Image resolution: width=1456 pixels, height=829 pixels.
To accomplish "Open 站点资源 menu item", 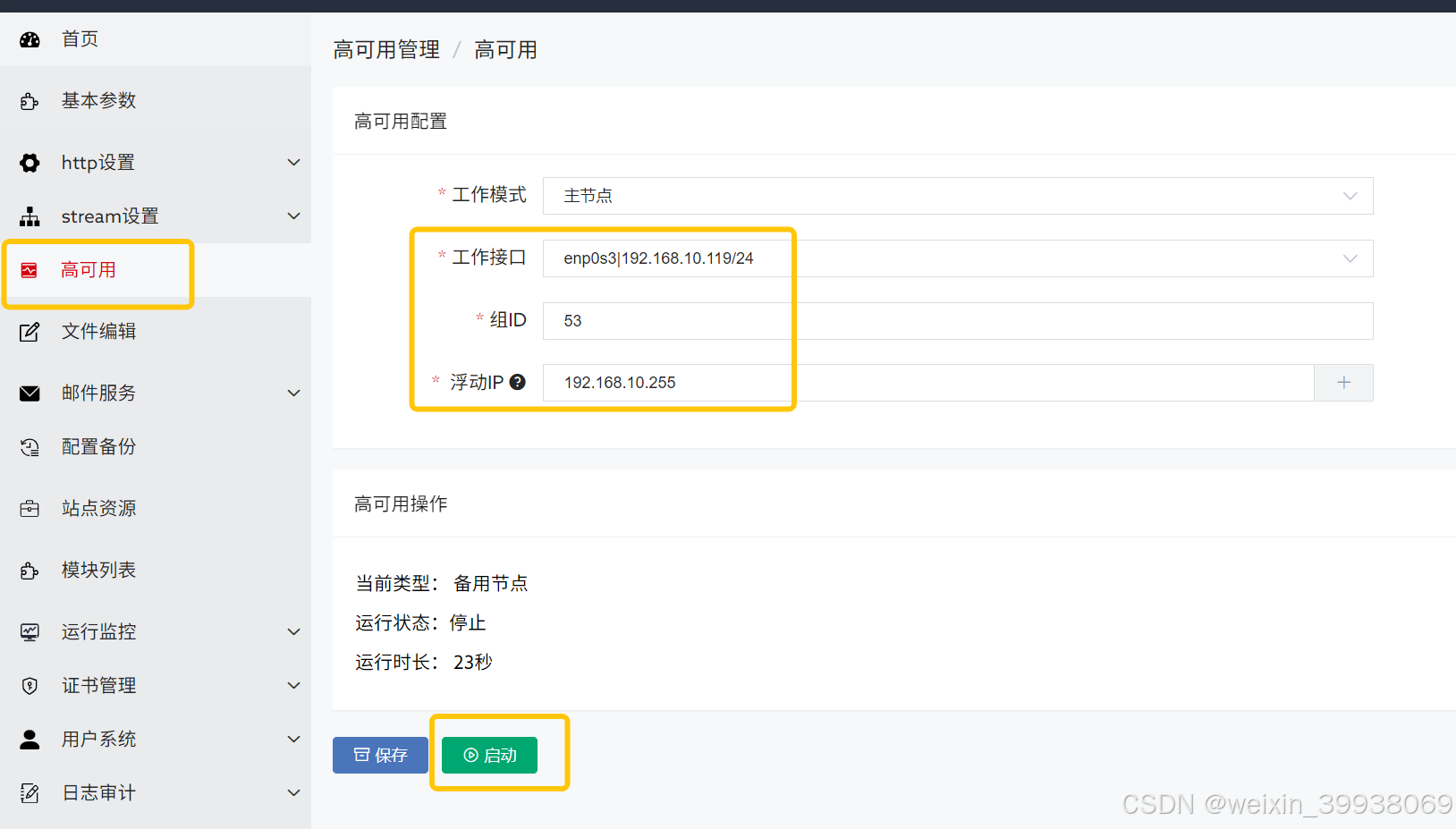I will (156, 509).
